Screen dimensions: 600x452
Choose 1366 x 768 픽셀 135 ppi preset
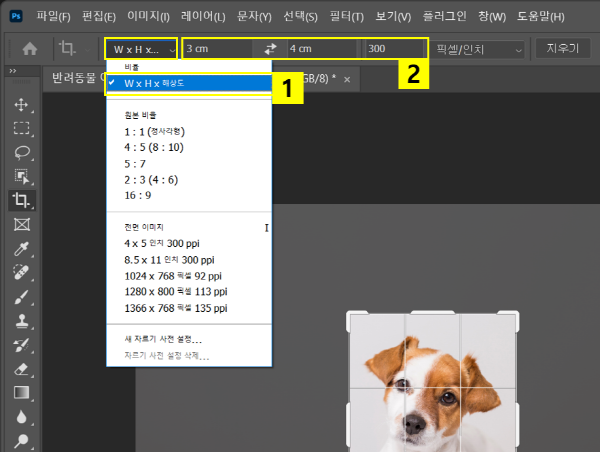point(189,308)
